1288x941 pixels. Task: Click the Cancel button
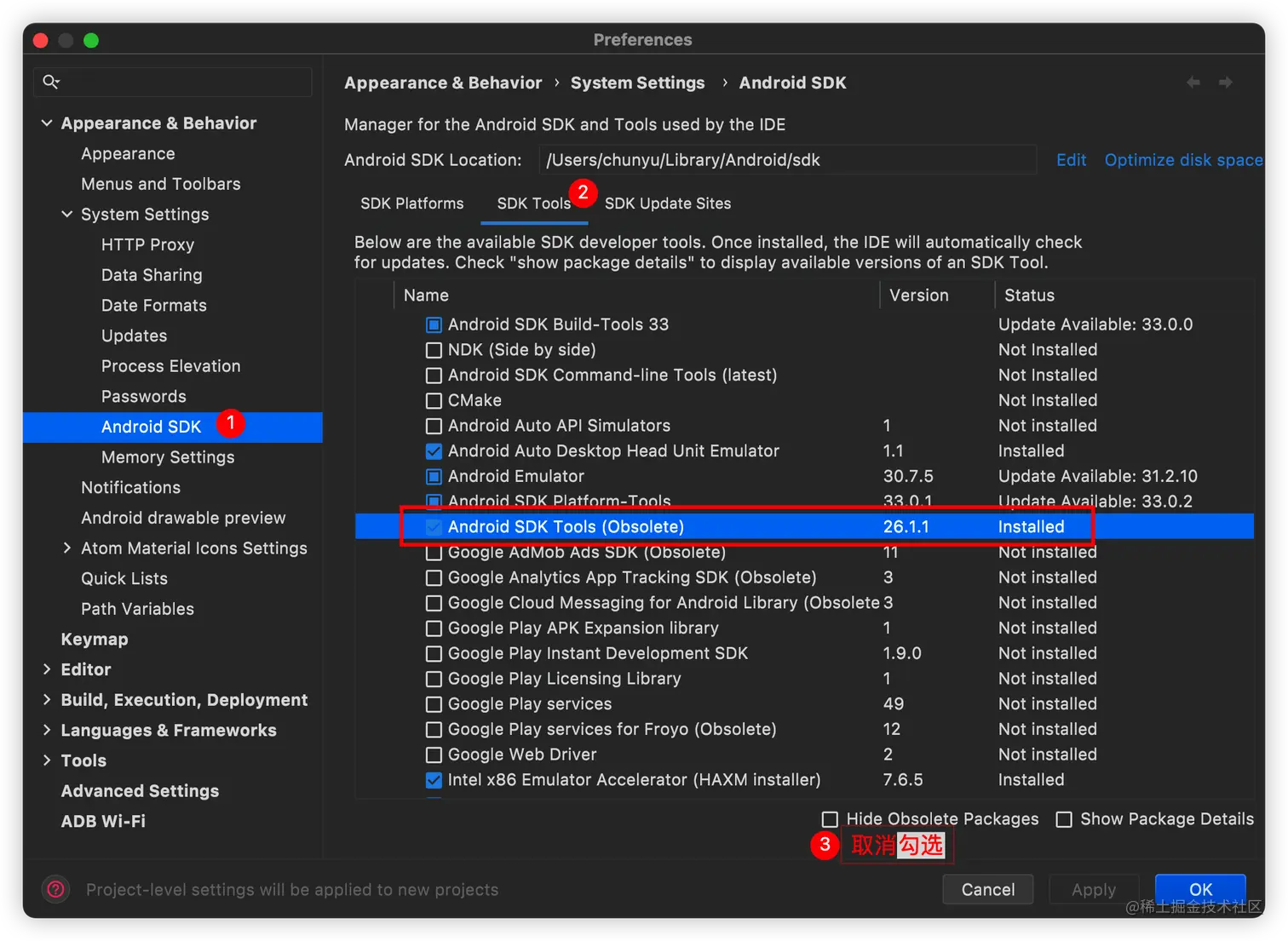[988, 890]
